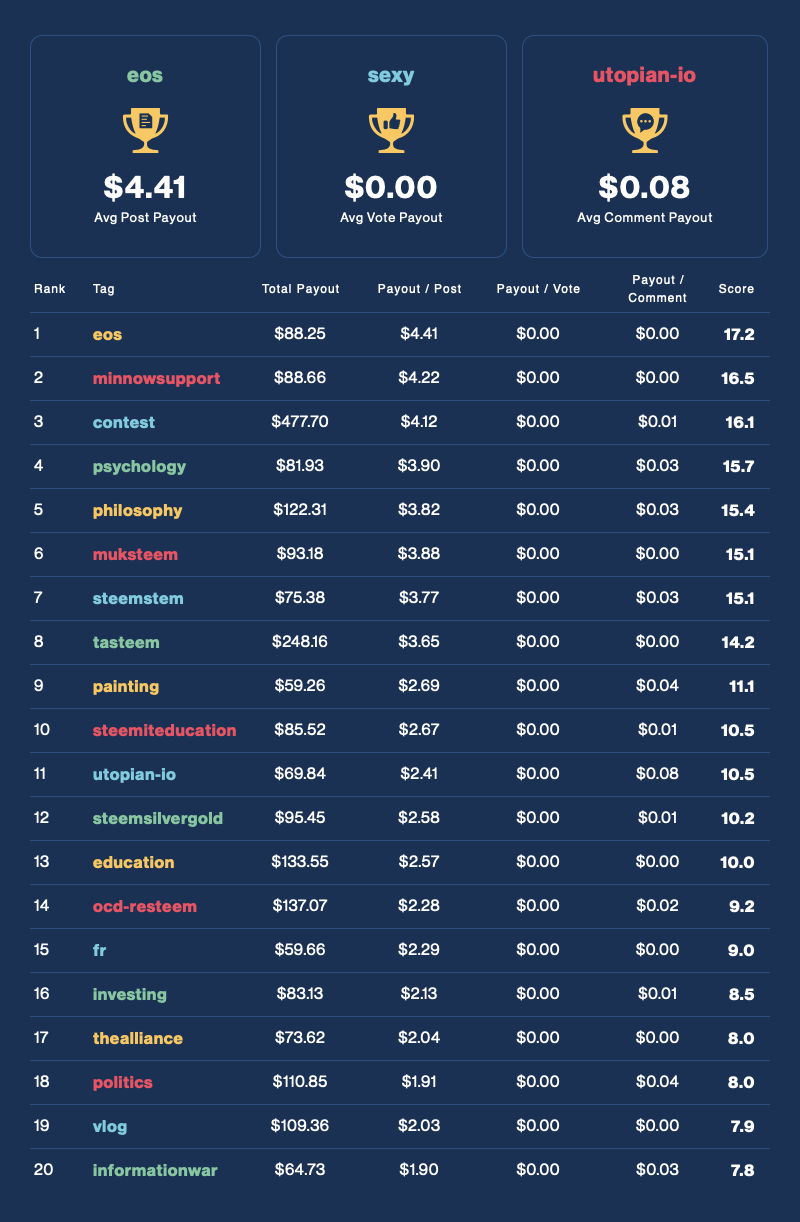Open the philosophy tag link
The width and height of the screenshot is (800, 1222).
pyautogui.click(x=138, y=510)
